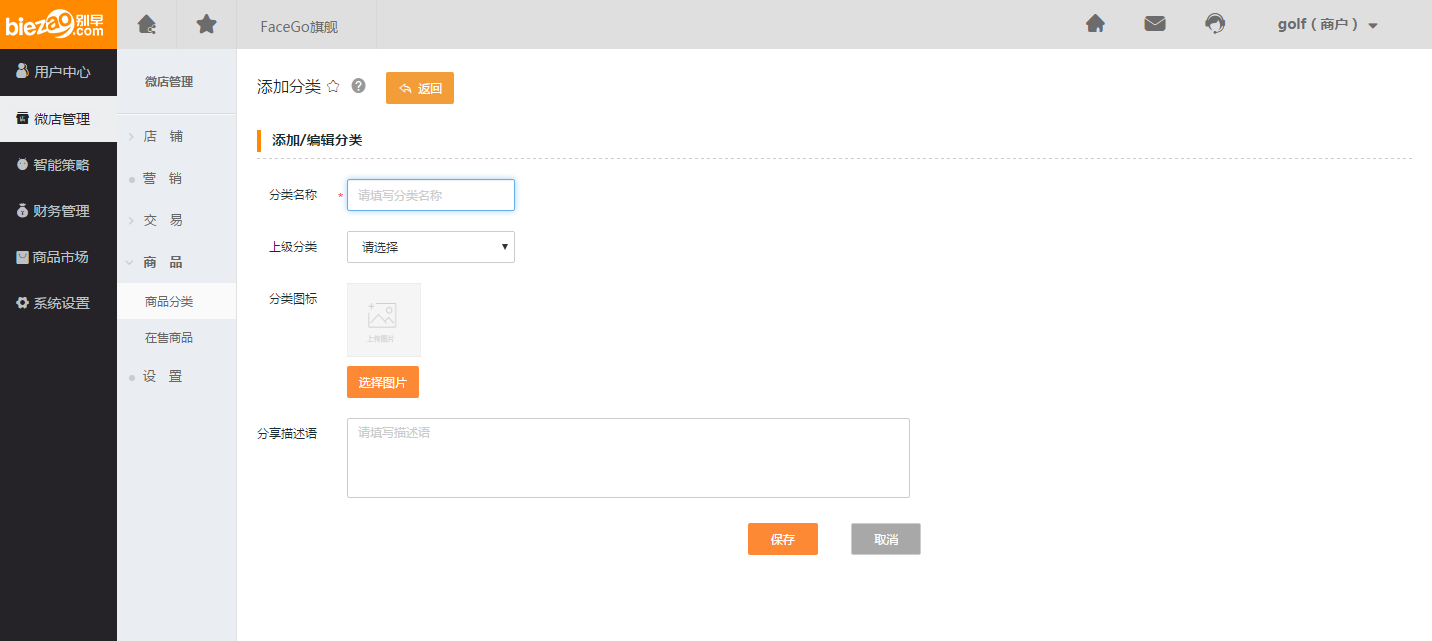
Task: Collapse the 商品 sidebar section
Action: click(163, 262)
